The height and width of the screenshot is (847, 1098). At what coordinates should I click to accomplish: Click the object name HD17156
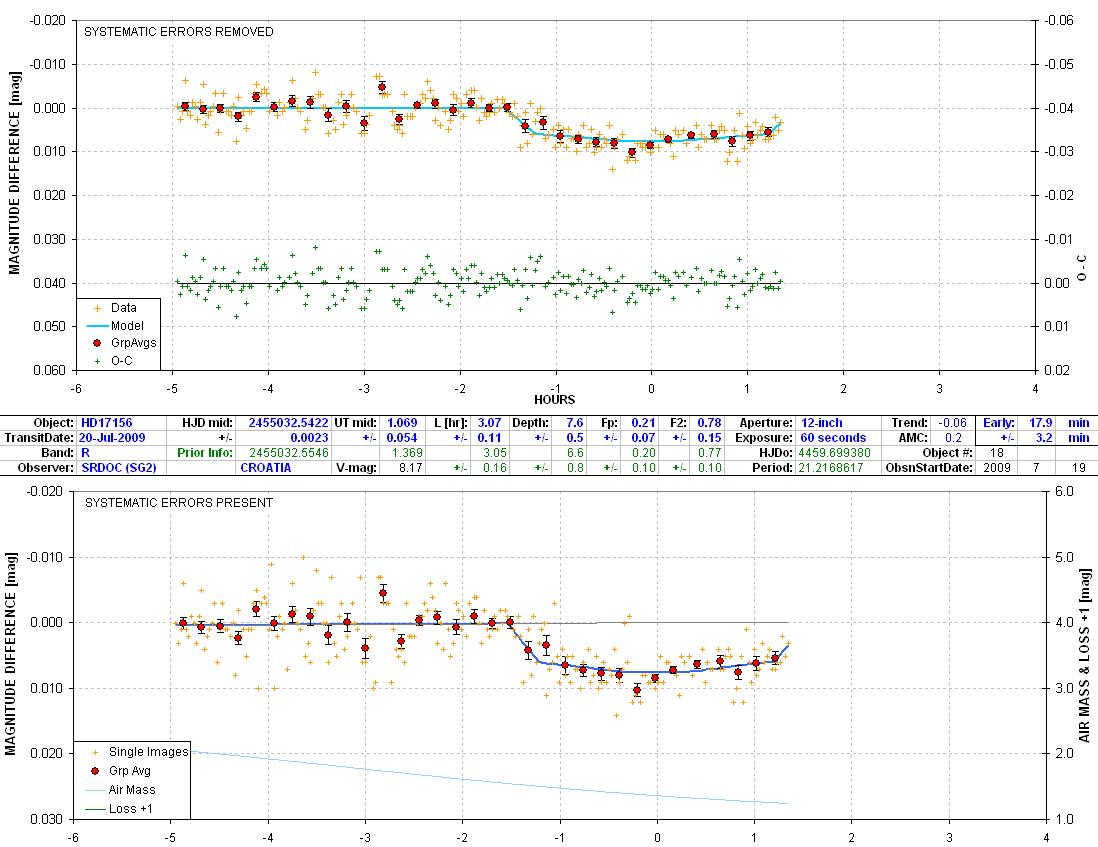click(106, 423)
